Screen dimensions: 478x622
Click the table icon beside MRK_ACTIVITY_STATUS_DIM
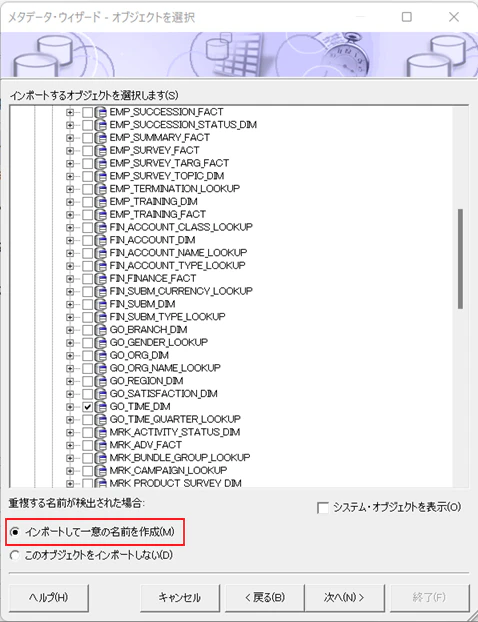tap(101, 432)
